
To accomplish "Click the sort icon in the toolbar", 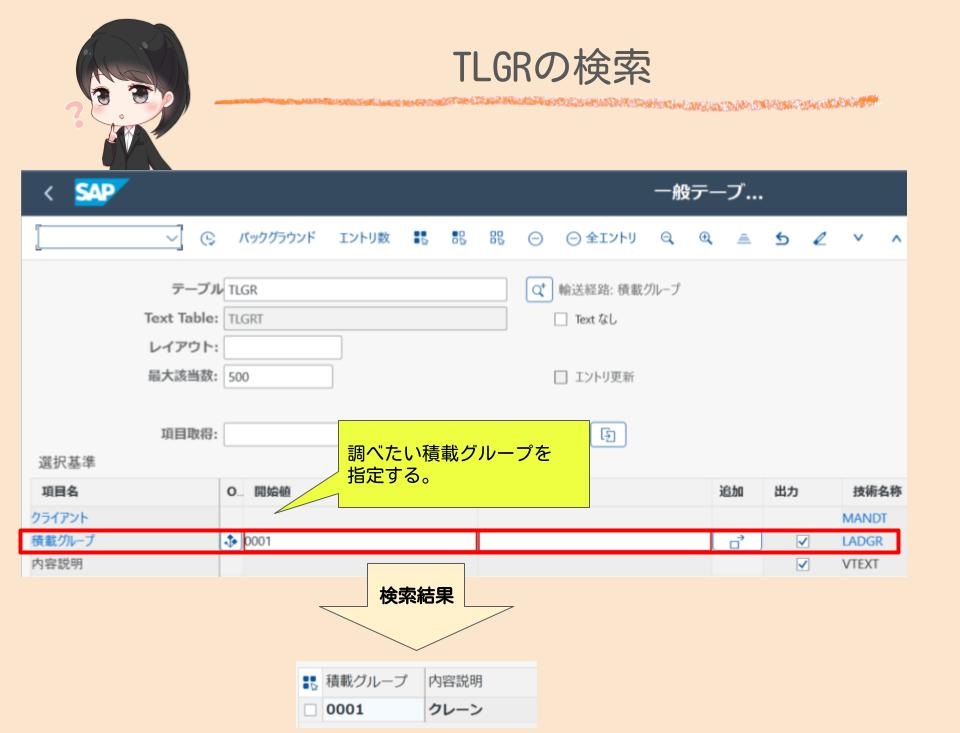I will click(745, 237).
